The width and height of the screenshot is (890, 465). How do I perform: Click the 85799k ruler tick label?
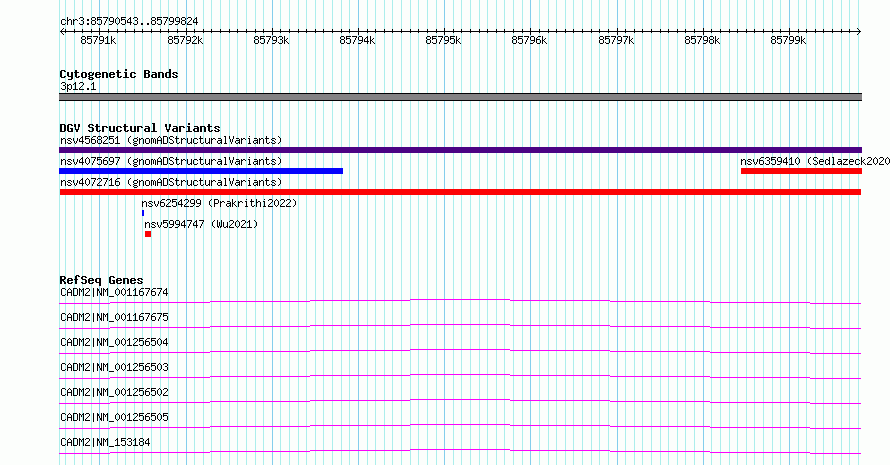788,40
